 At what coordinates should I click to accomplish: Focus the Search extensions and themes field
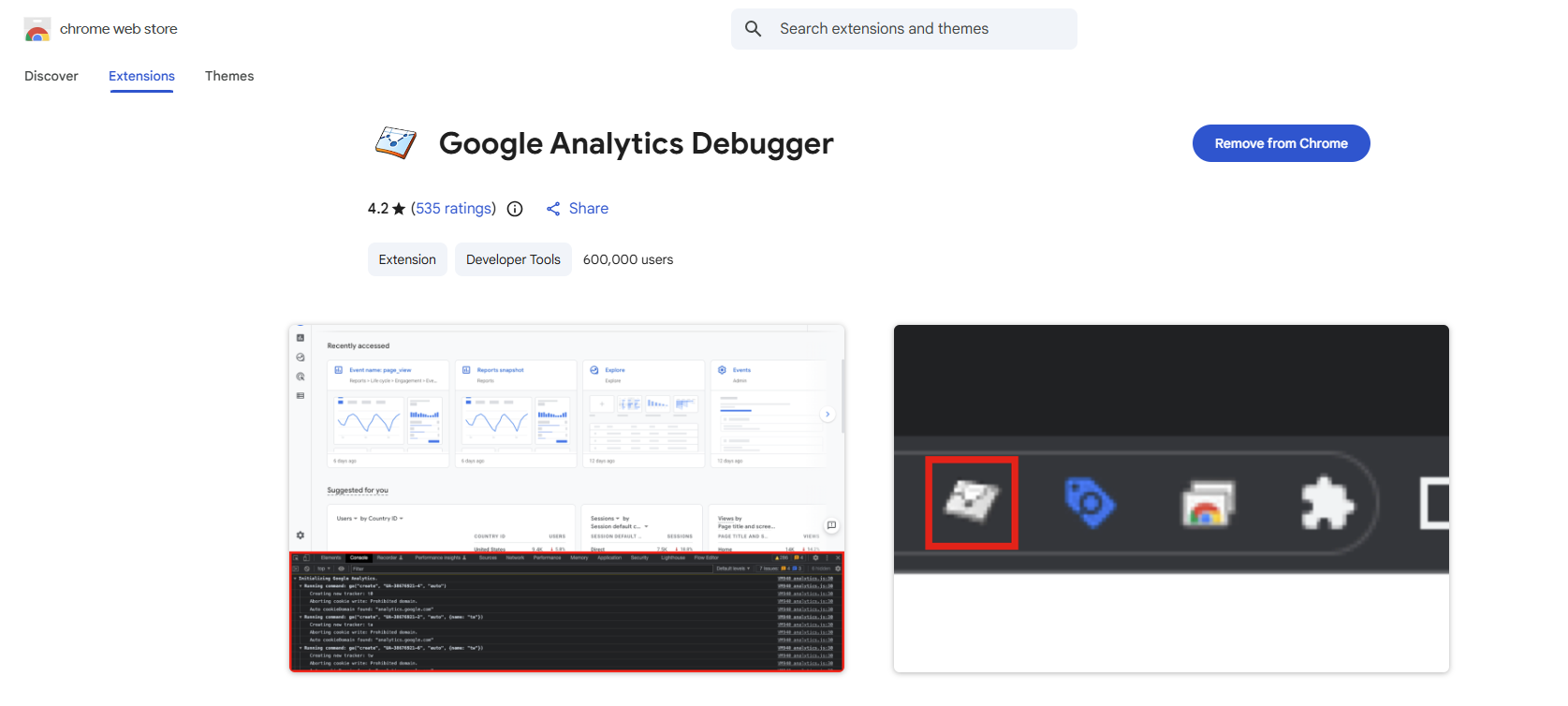point(904,29)
